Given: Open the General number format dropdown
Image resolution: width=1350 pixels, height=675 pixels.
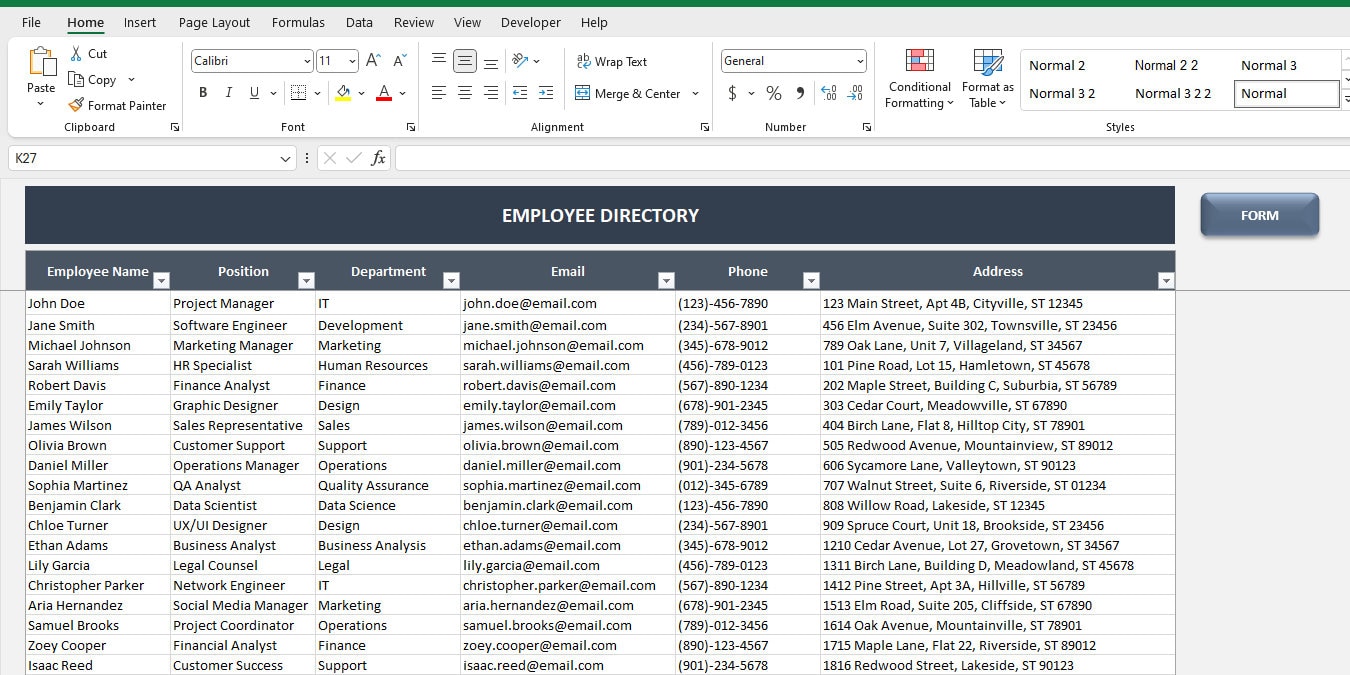Looking at the screenshot, I should tap(860, 61).
